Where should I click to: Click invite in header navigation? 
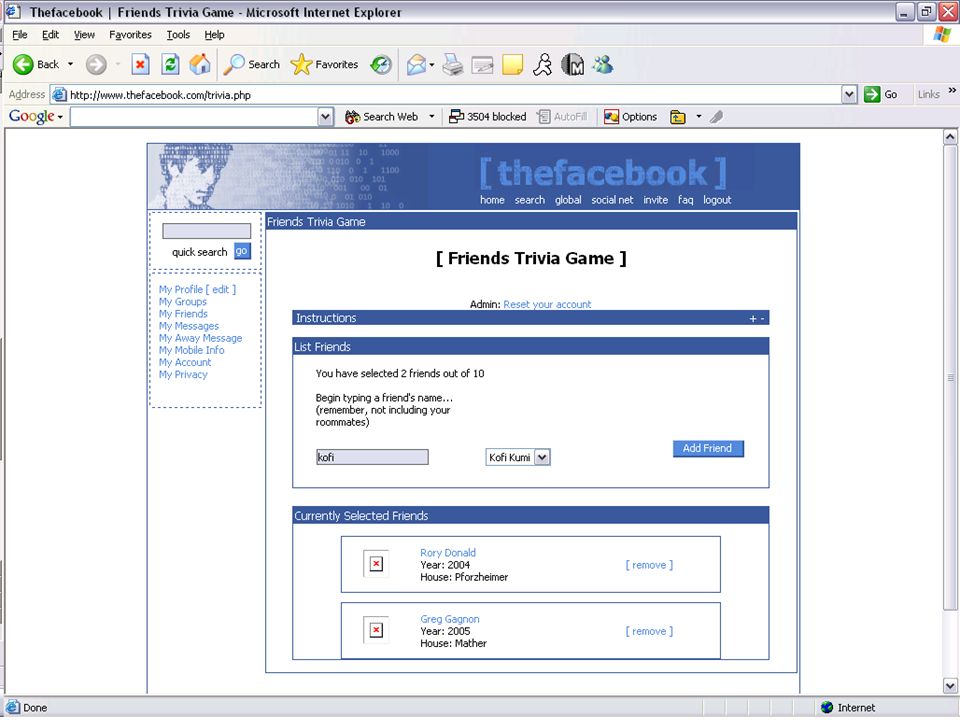coord(655,200)
